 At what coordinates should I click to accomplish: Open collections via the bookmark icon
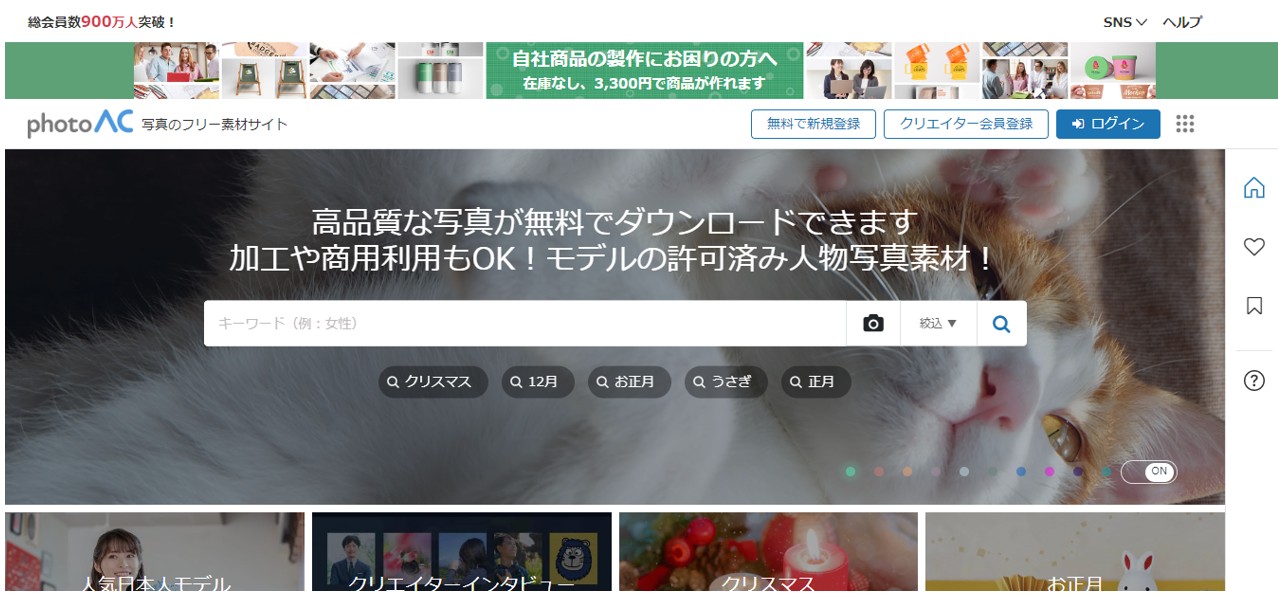[x=1253, y=305]
